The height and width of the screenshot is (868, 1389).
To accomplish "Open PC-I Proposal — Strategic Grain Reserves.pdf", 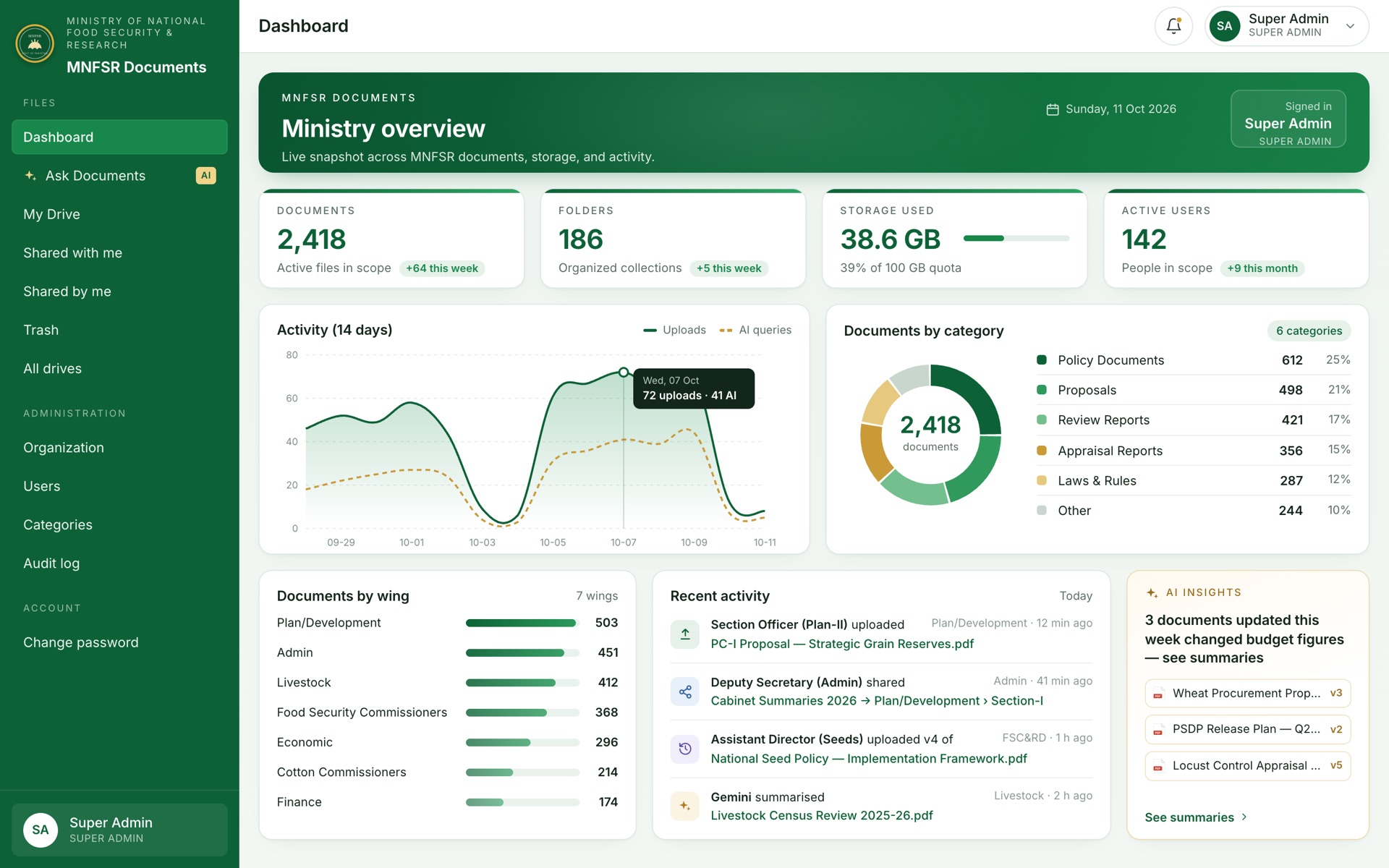I will 842,644.
